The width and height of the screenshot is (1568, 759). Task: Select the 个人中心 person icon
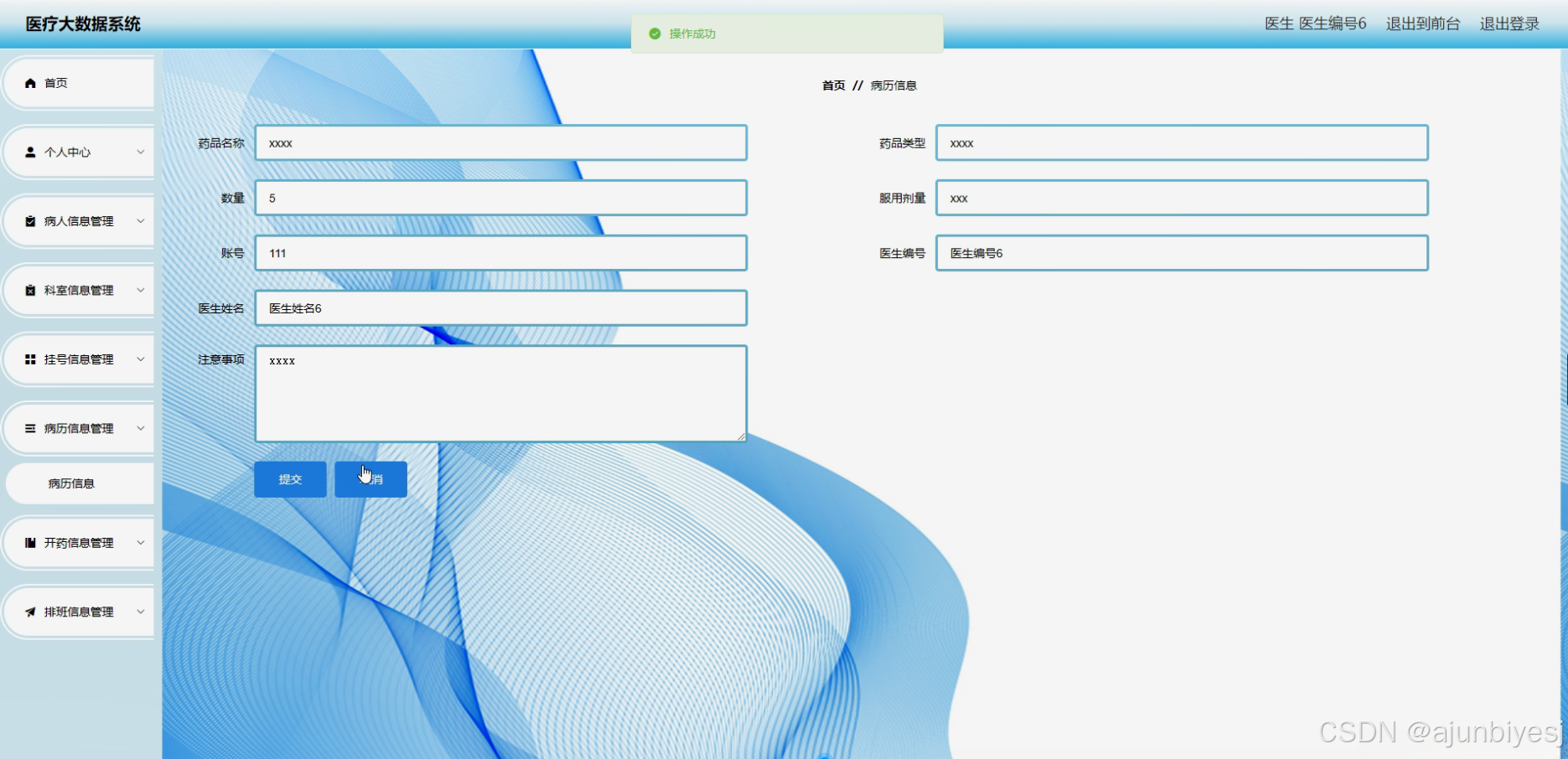pyautogui.click(x=30, y=152)
